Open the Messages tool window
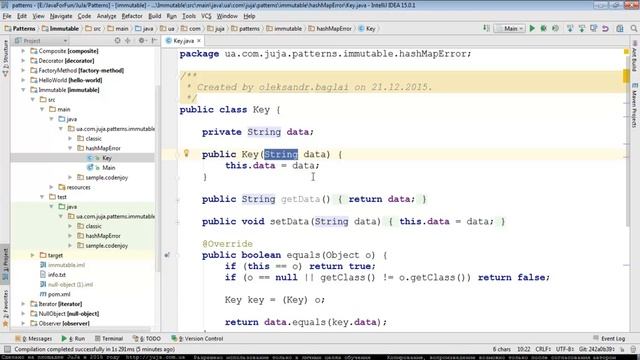 click(33, 338)
